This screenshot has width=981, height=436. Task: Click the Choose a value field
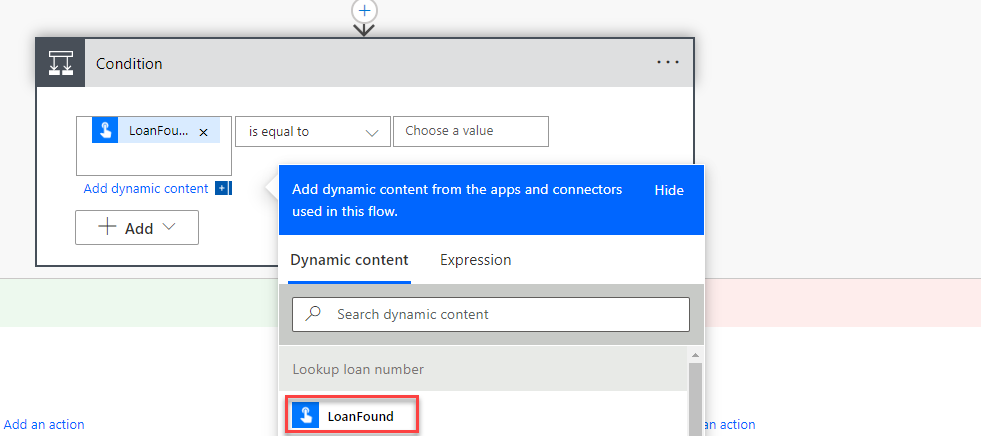tap(470, 131)
